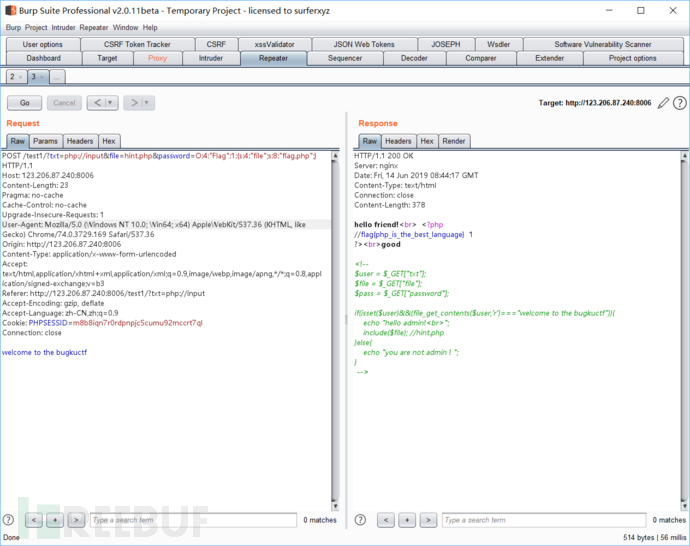Open the history forward dropdown arrow
This screenshot has height=546, width=690.
147,103
